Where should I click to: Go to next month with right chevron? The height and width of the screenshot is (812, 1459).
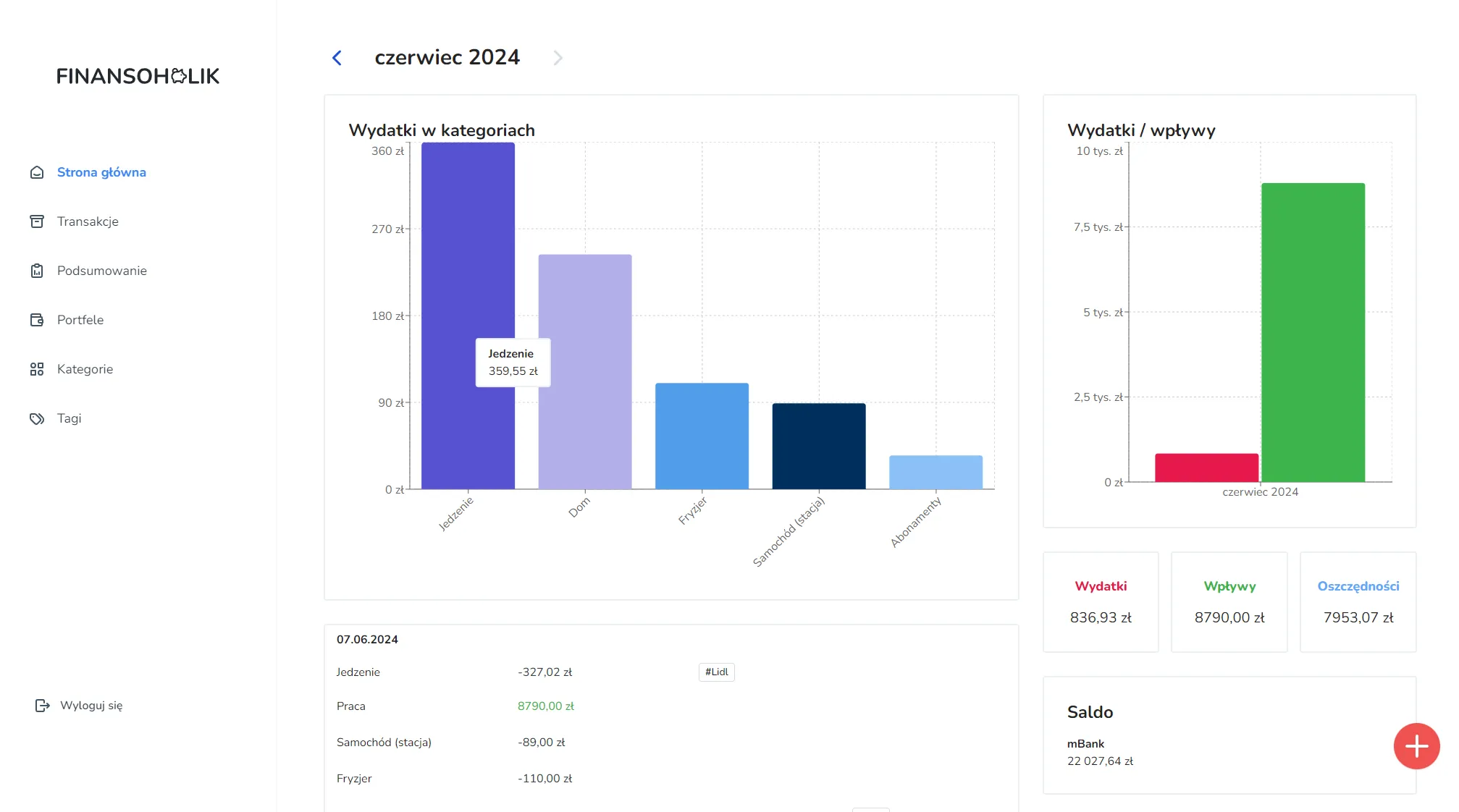(x=558, y=58)
